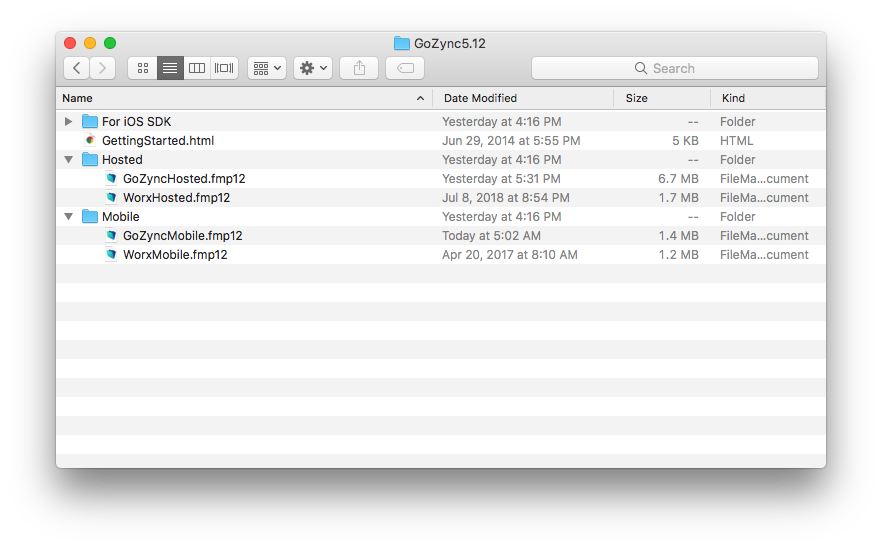Collapse the Hosted folder

(68, 160)
